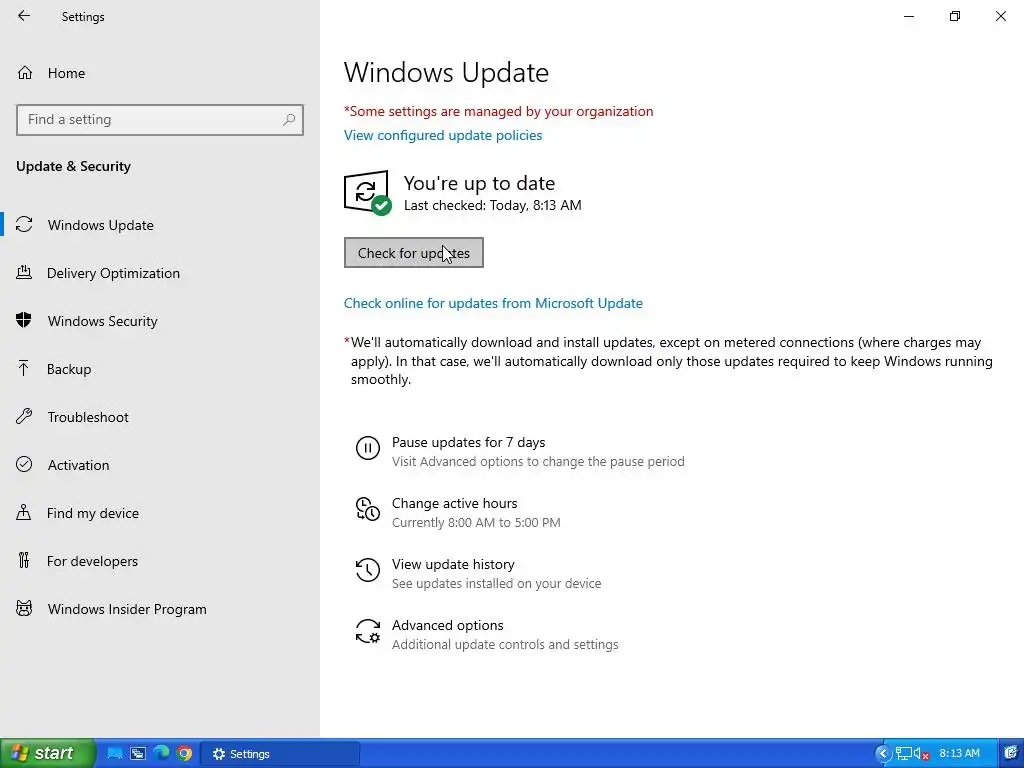Click the Advanced options gear-sync icon

pos(368,632)
